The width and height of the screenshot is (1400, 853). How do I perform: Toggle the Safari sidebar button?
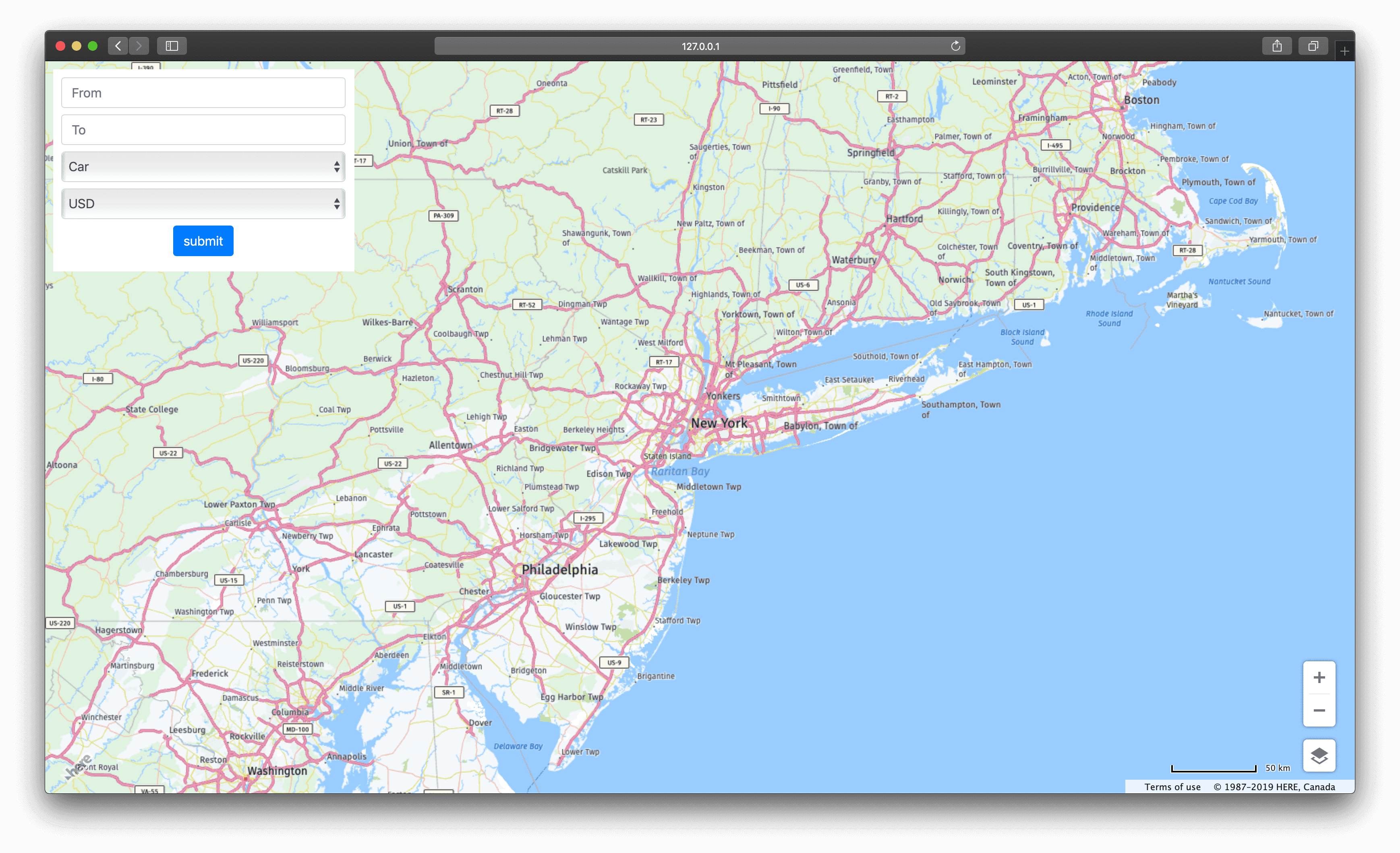tap(172, 46)
